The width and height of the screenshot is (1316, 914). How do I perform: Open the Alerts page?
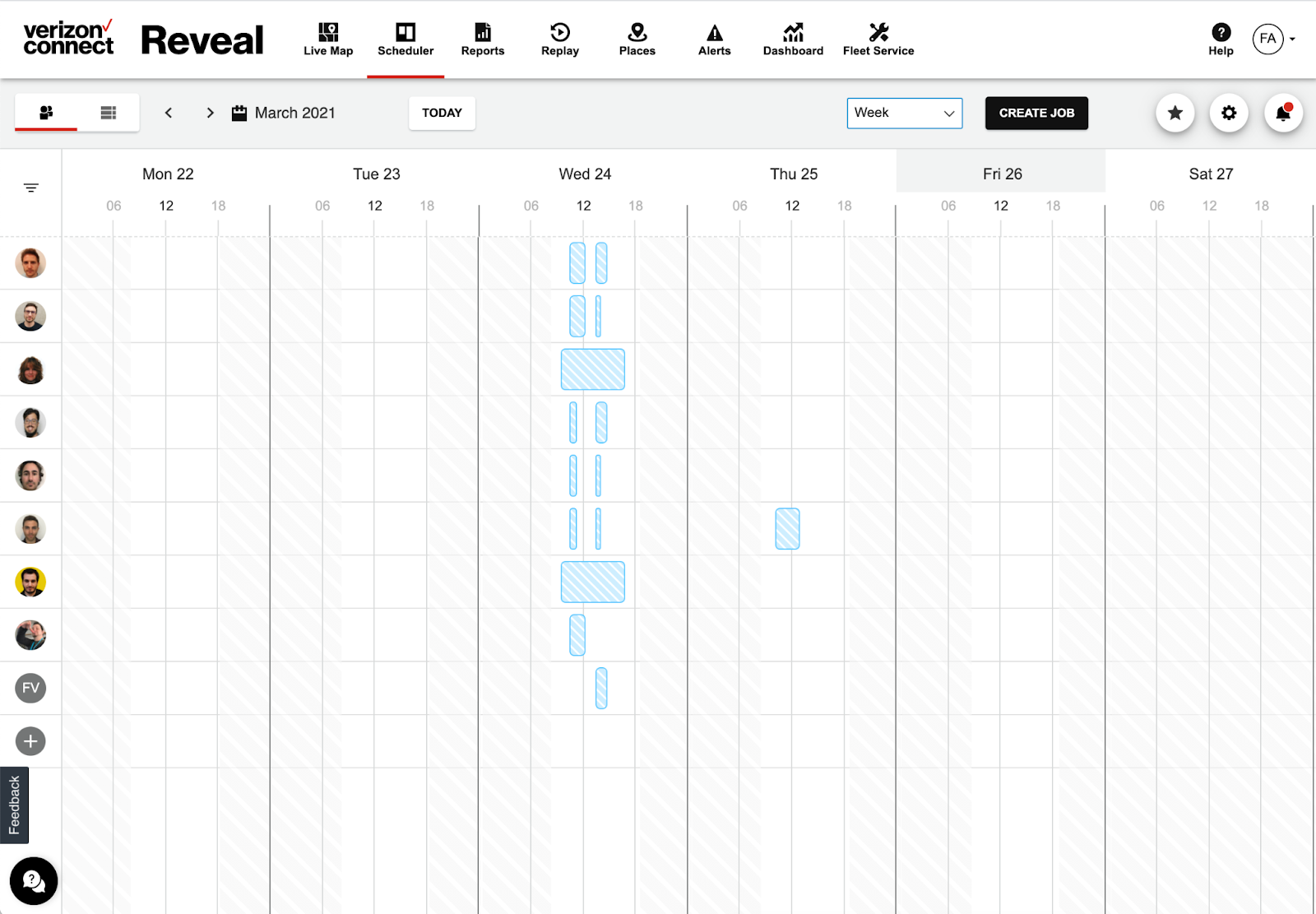pyautogui.click(x=714, y=39)
